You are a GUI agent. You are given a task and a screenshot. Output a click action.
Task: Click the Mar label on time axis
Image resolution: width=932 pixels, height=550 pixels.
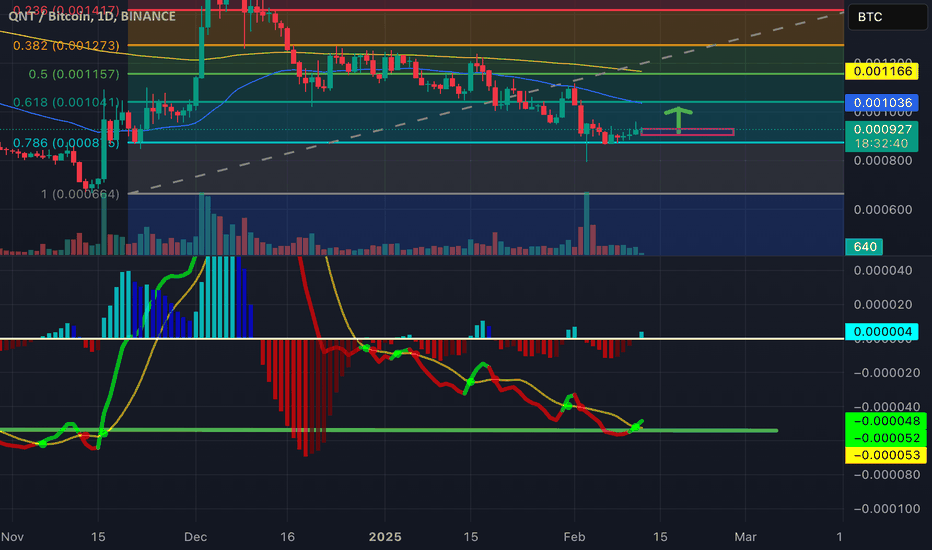745,537
